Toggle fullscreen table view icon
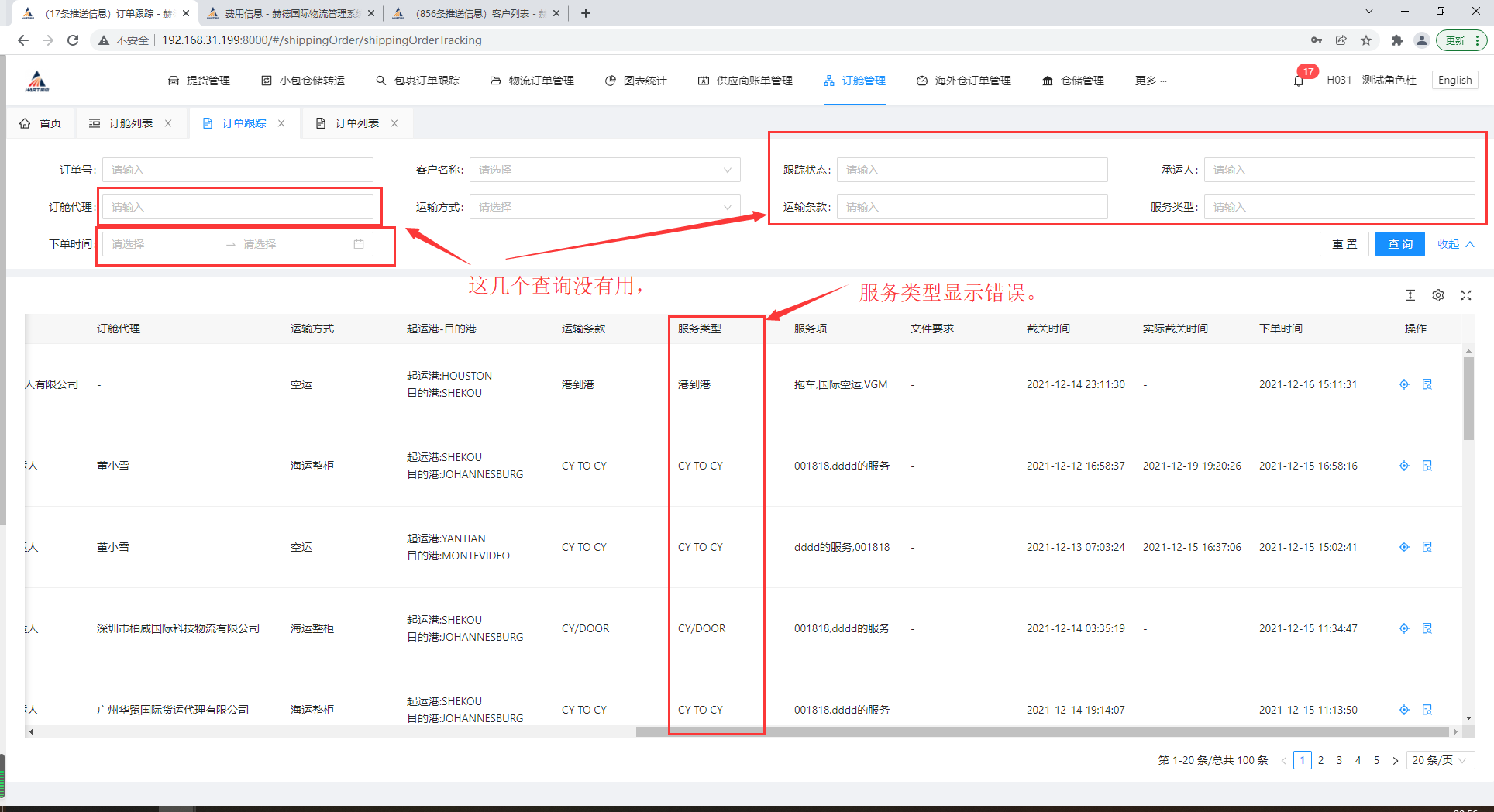Viewport: 1494px width, 812px height. [x=1466, y=295]
